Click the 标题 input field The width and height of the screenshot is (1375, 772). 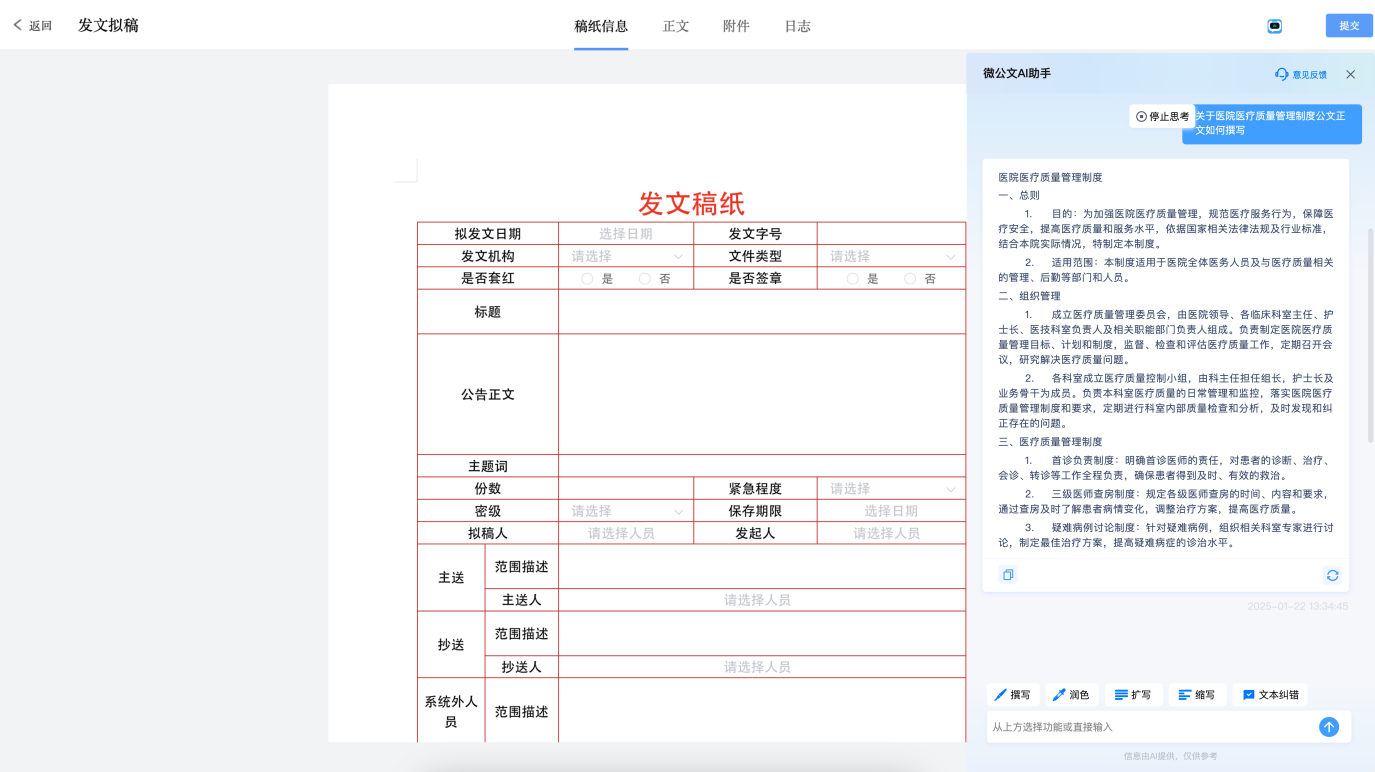click(761, 312)
